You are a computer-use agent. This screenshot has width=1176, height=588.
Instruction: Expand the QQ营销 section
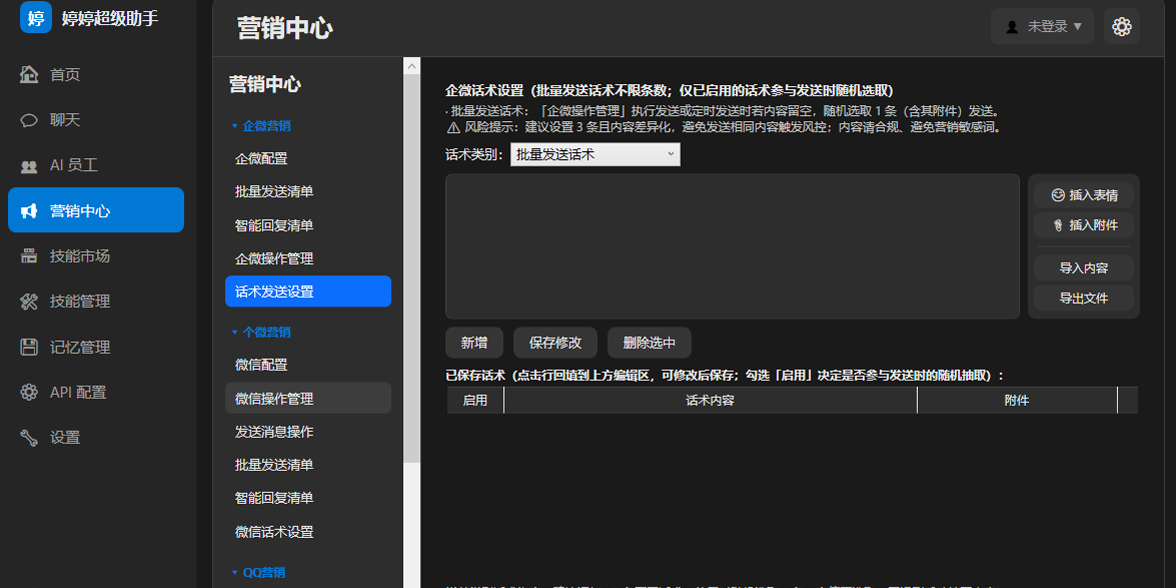click(x=259, y=572)
